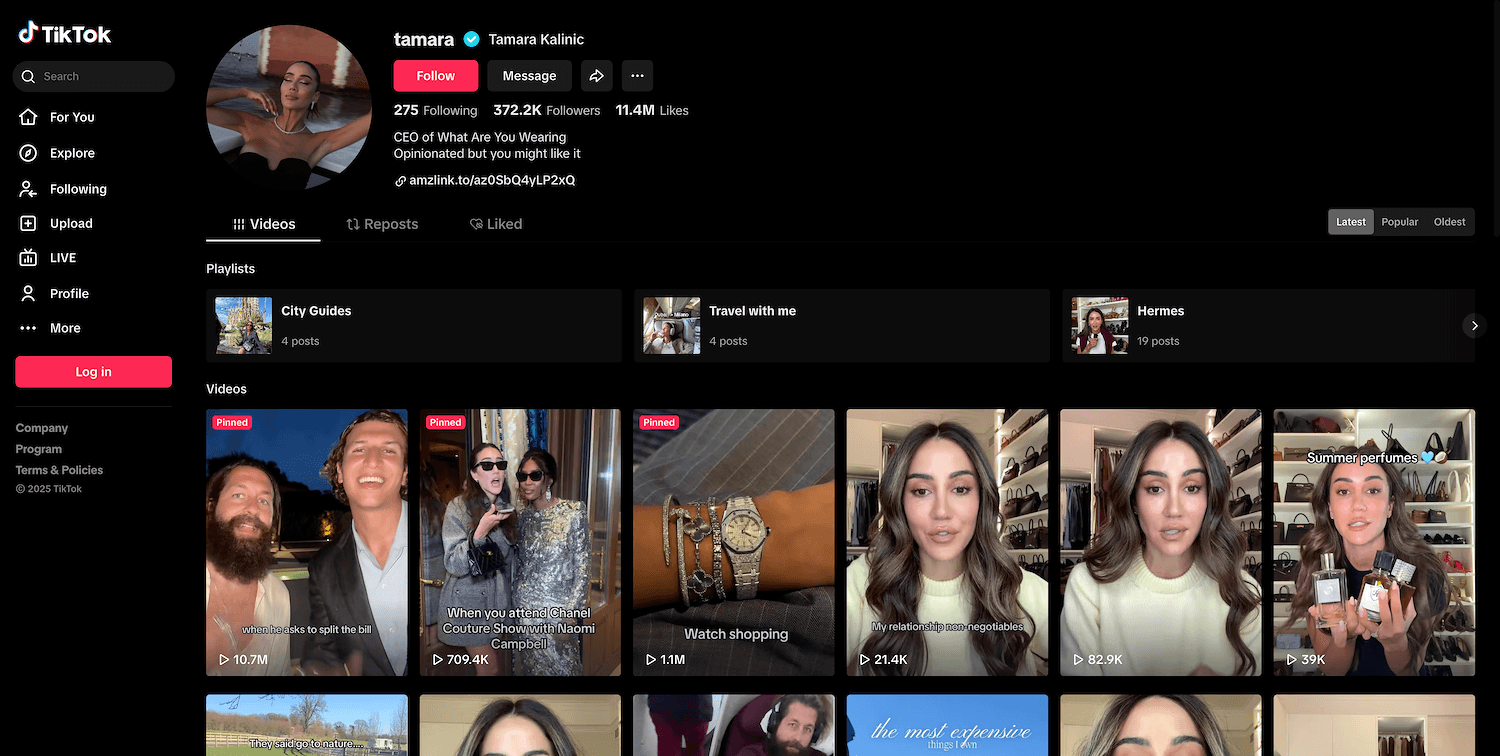1500x756 pixels.
Task: Sort videos by Latest
Action: 1350,222
